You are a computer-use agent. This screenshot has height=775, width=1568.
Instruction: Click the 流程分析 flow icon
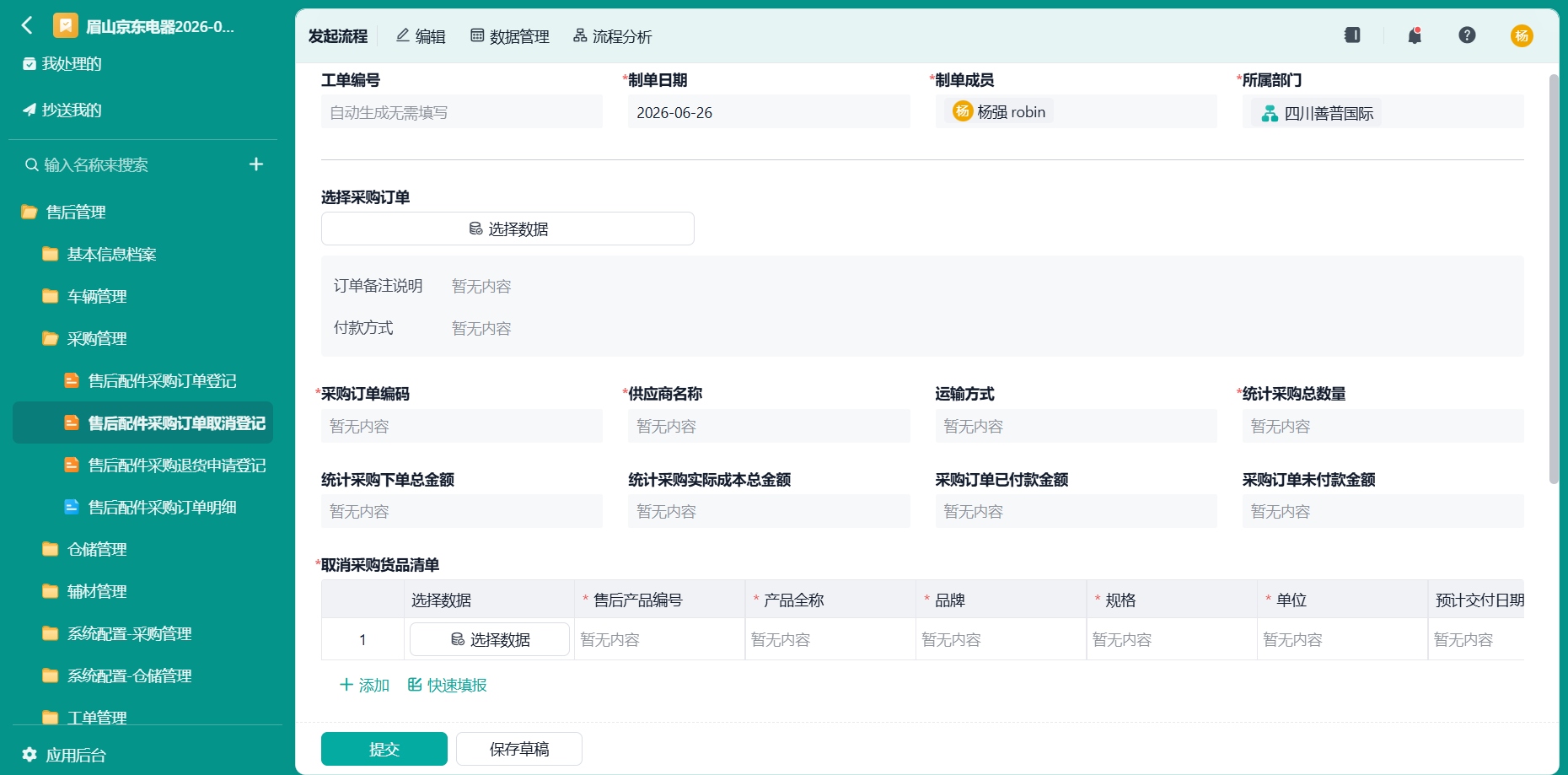[580, 35]
